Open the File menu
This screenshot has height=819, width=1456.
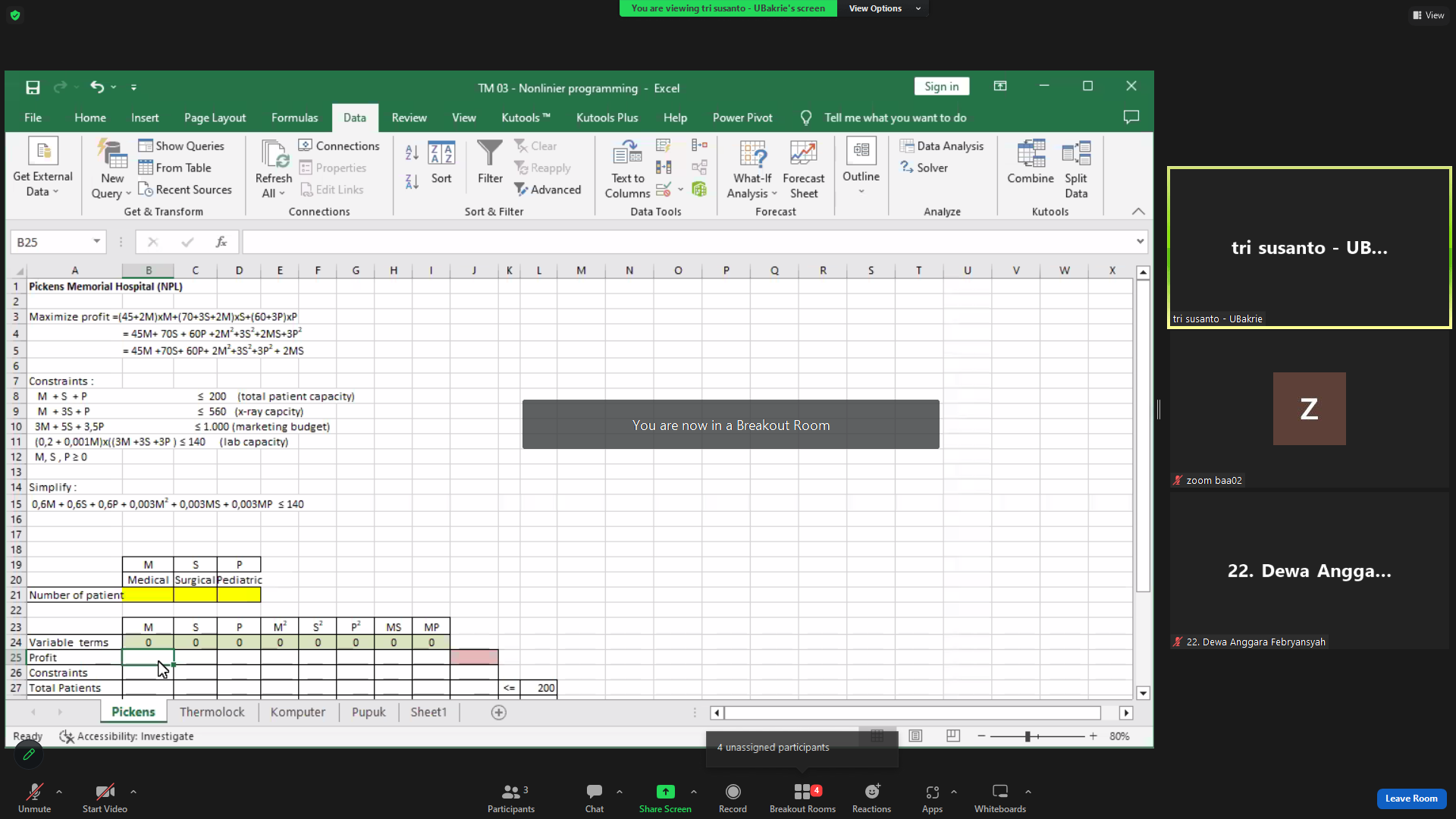33,118
